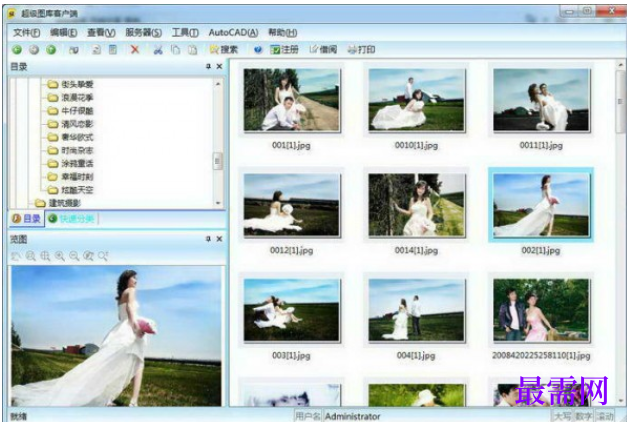Viewport: 627px width, 422px height.
Task: Click Administrator in the status bar
Action: tap(352, 416)
